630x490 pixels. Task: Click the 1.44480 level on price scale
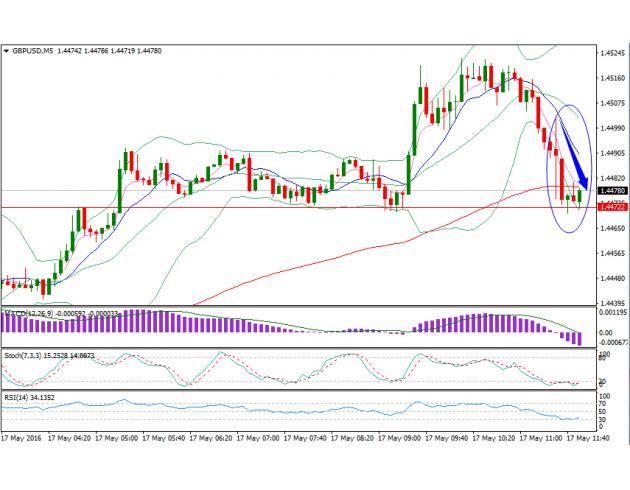(613, 278)
